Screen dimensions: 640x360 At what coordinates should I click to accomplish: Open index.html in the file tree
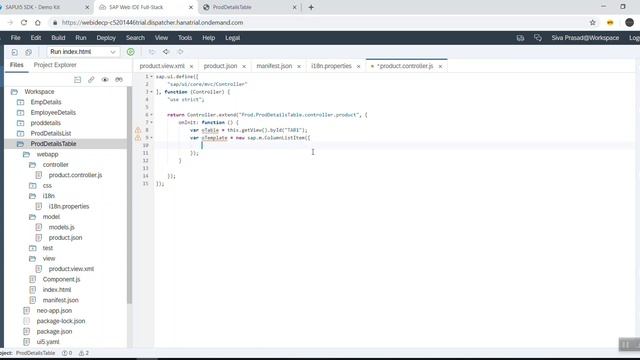click(x=57, y=290)
